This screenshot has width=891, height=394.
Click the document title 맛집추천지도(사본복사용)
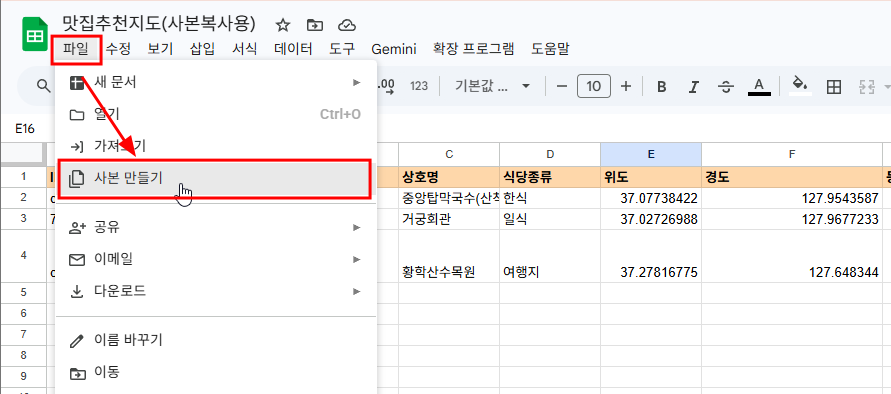pos(160,24)
